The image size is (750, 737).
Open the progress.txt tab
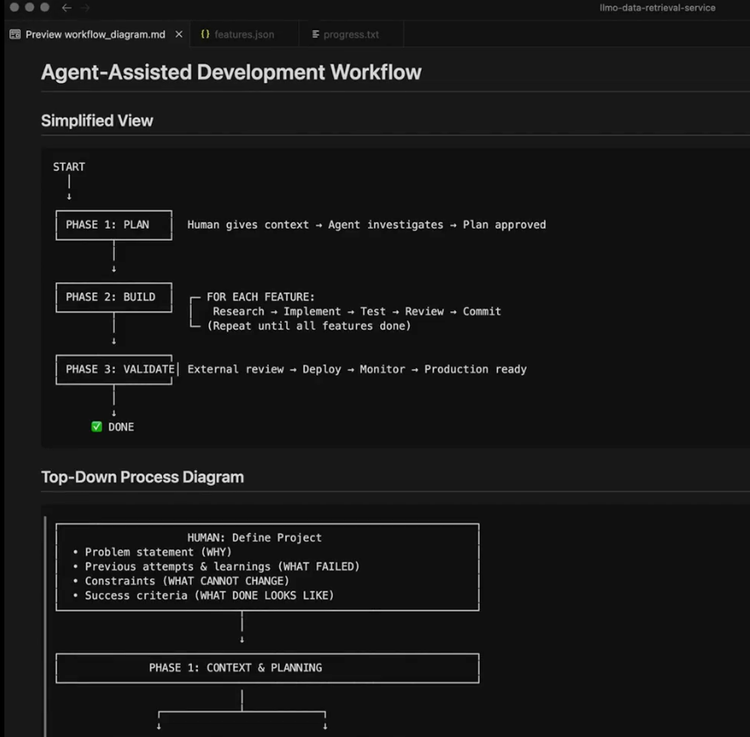[x=351, y=34]
